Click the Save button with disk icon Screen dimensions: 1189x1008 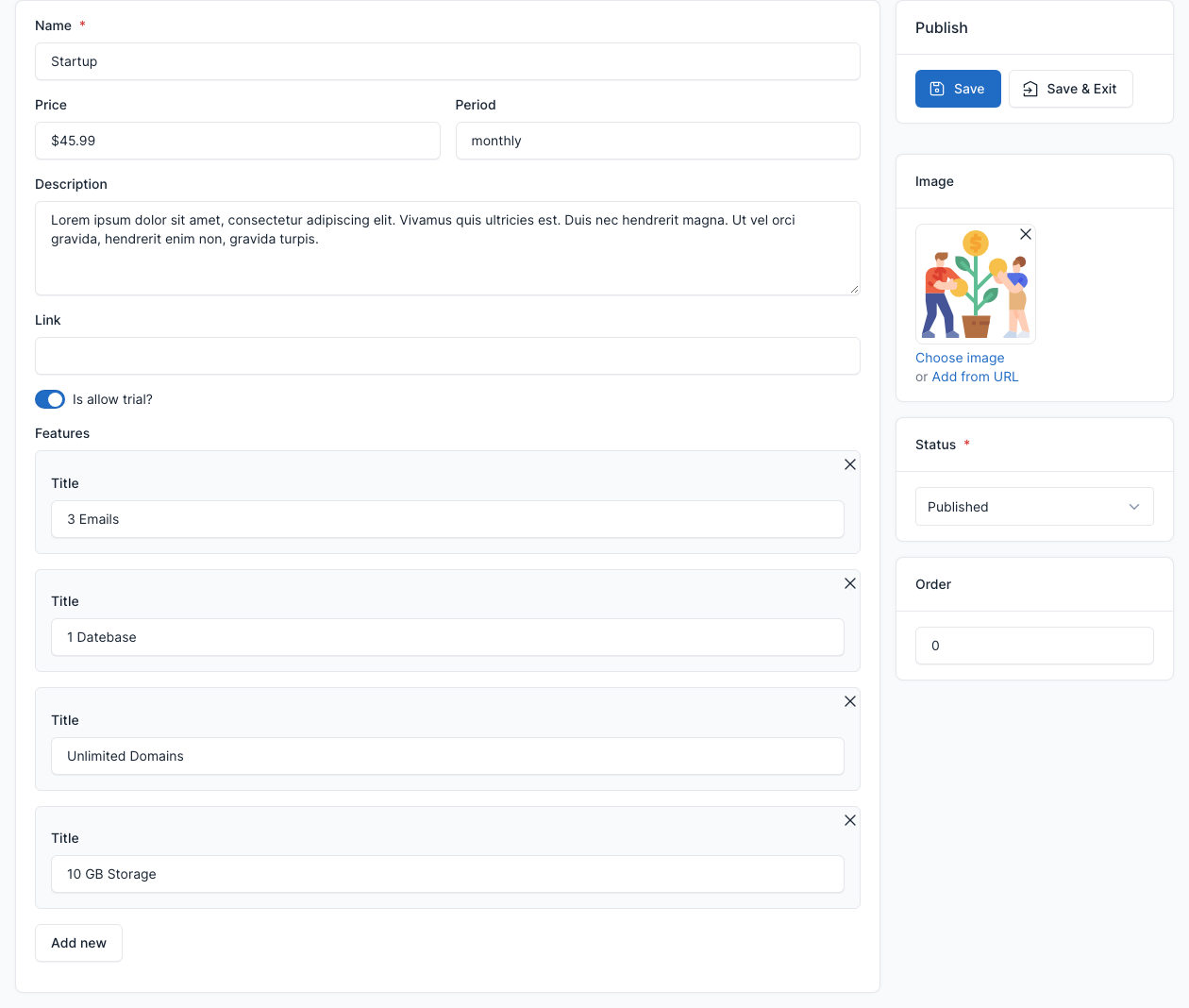point(958,89)
